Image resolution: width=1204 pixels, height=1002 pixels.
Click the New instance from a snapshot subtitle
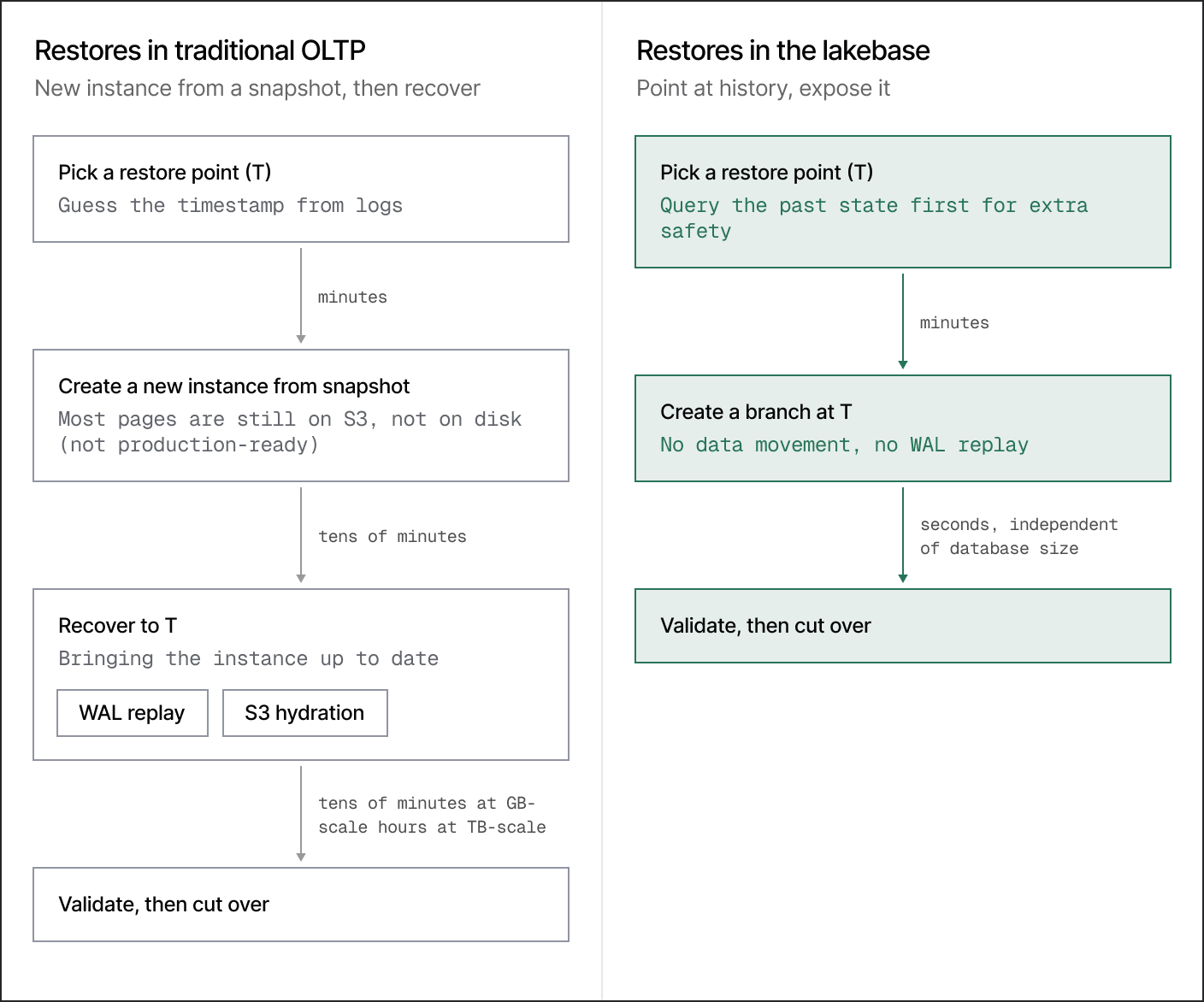[x=257, y=89]
